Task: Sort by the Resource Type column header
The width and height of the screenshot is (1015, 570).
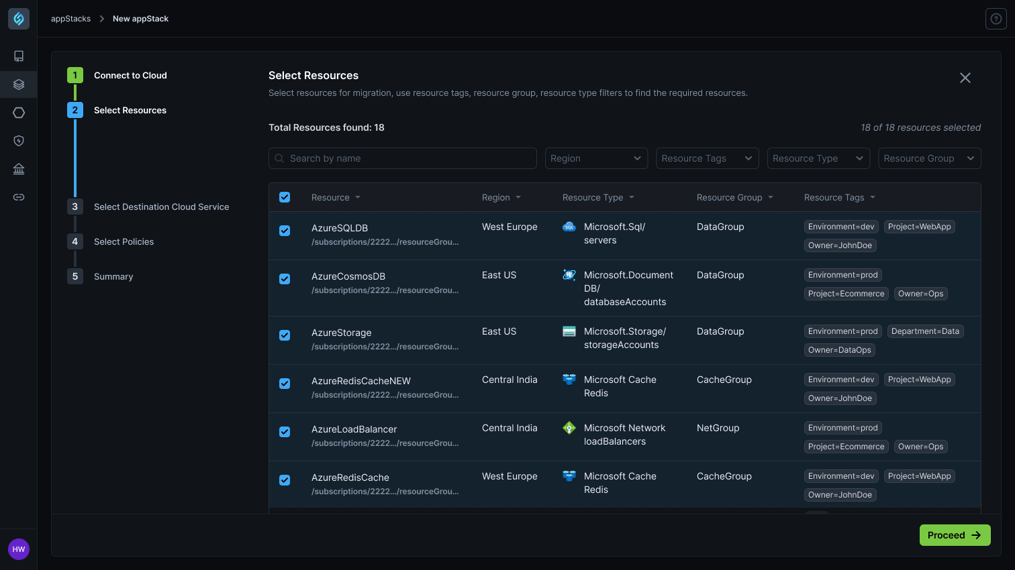Action: [598, 197]
